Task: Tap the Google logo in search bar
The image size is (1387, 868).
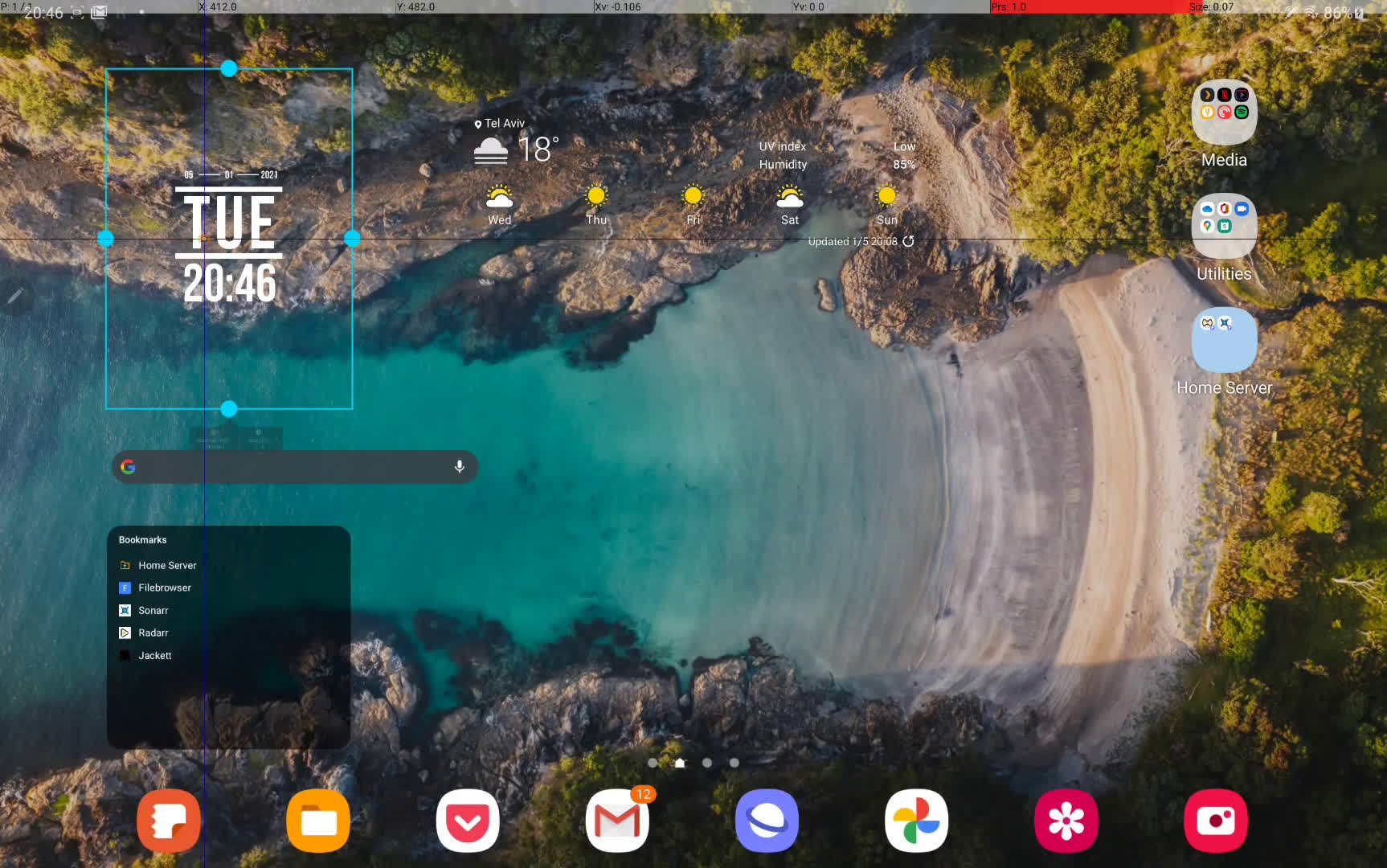Action: click(x=129, y=466)
